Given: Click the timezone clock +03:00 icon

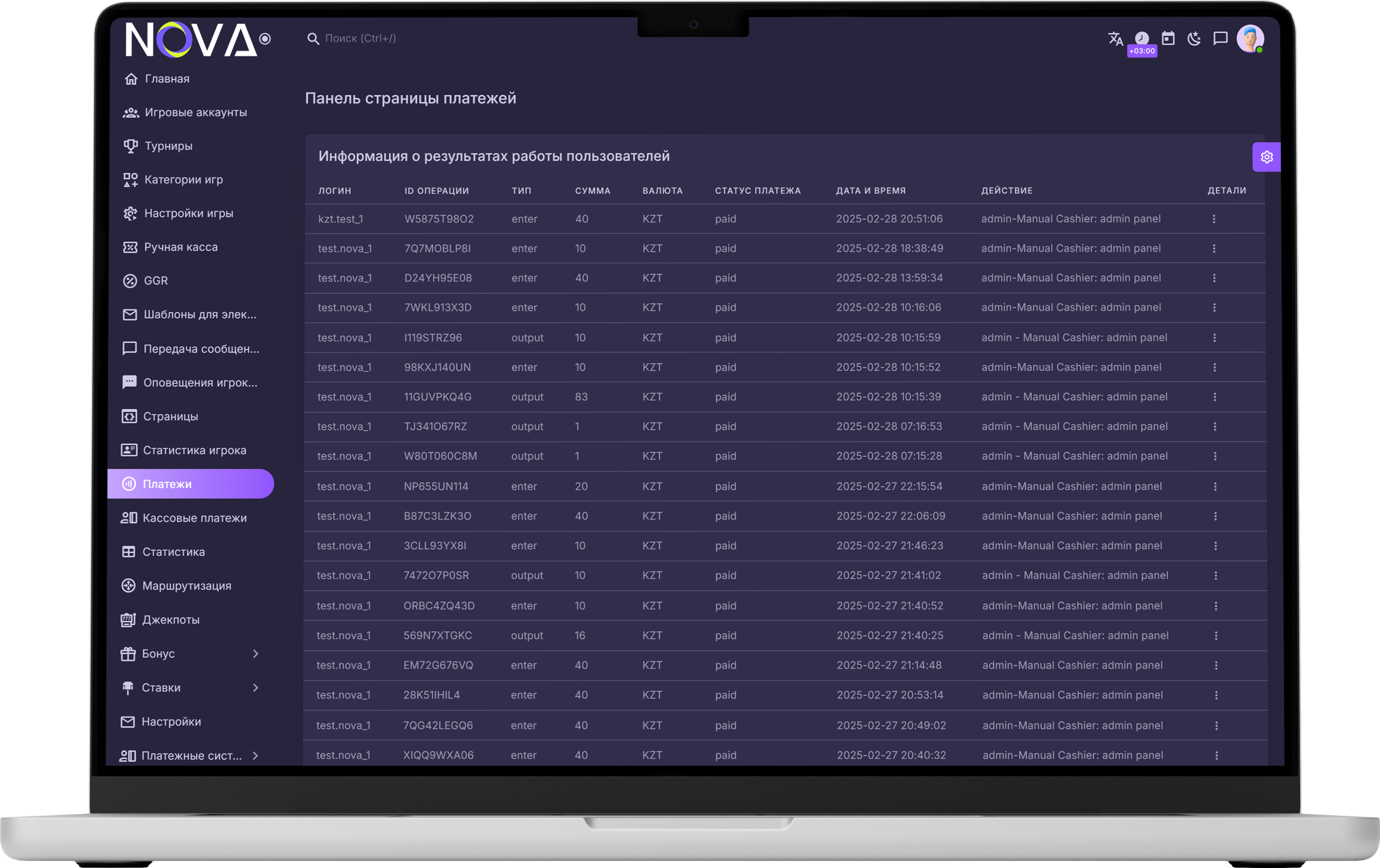Looking at the screenshot, I should pos(1142,39).
